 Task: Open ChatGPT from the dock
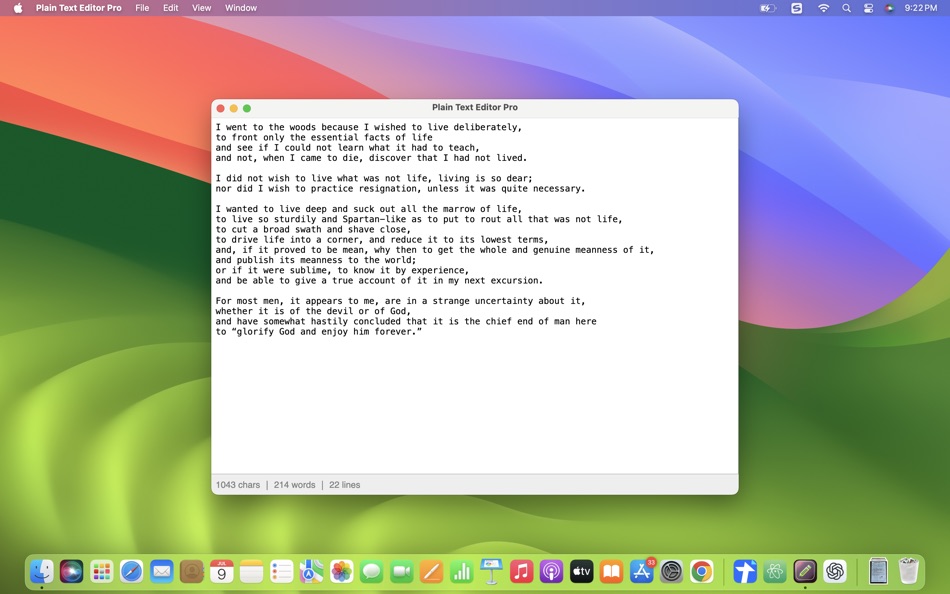[835, 571]
